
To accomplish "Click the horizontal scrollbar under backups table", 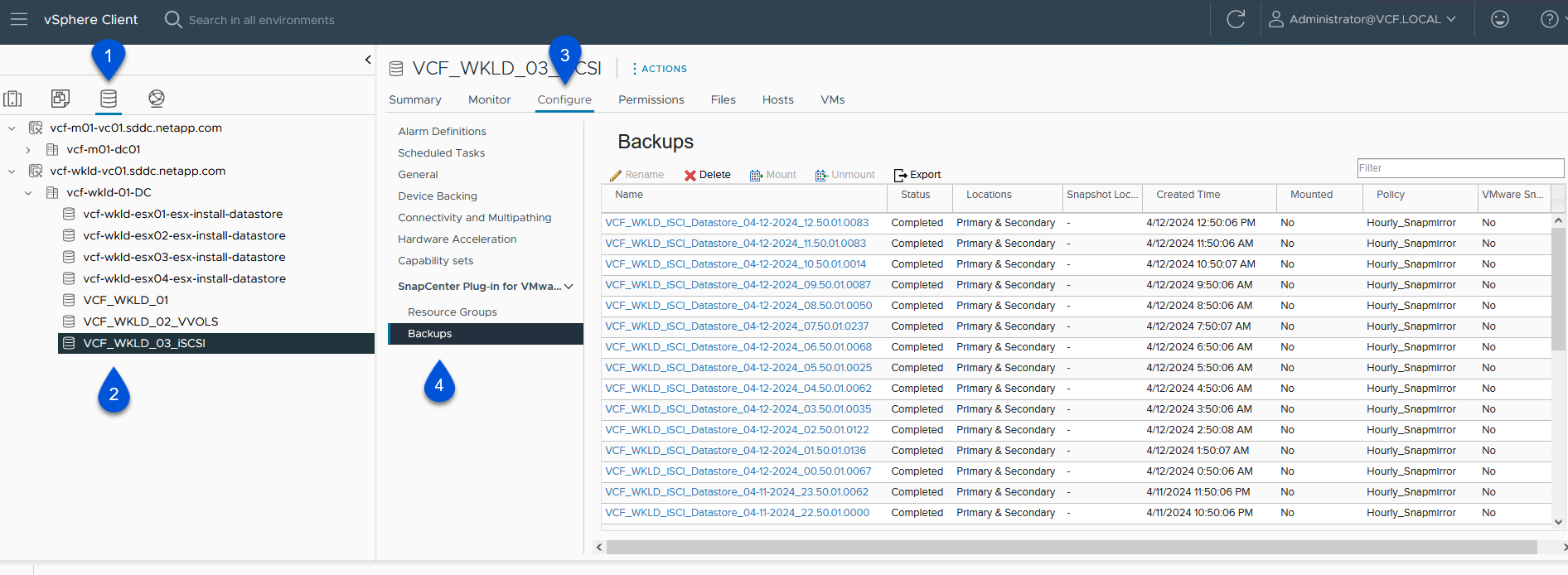I will [1071, 548].
